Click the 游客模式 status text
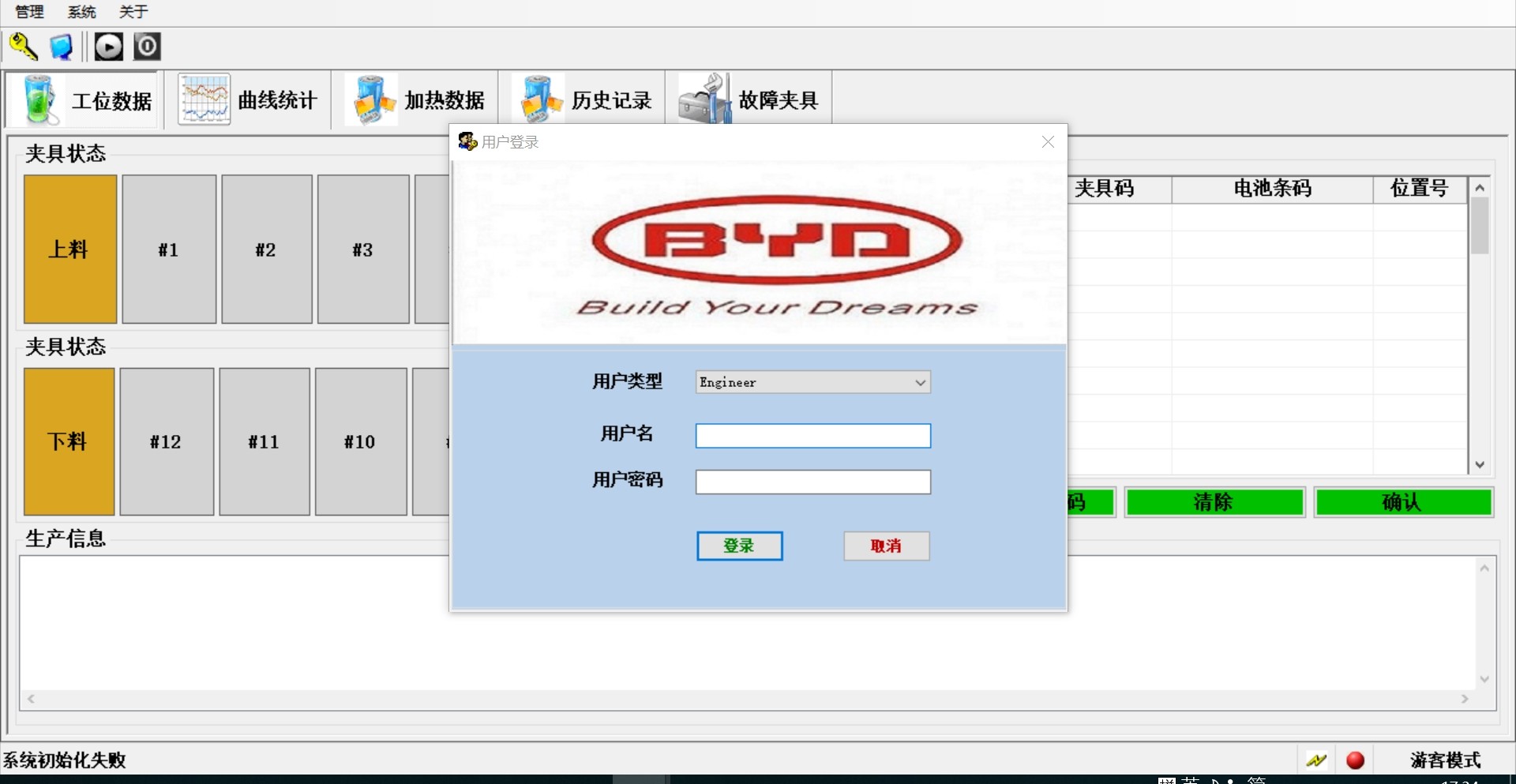The image size is (1516, 784). [1446, 760]
